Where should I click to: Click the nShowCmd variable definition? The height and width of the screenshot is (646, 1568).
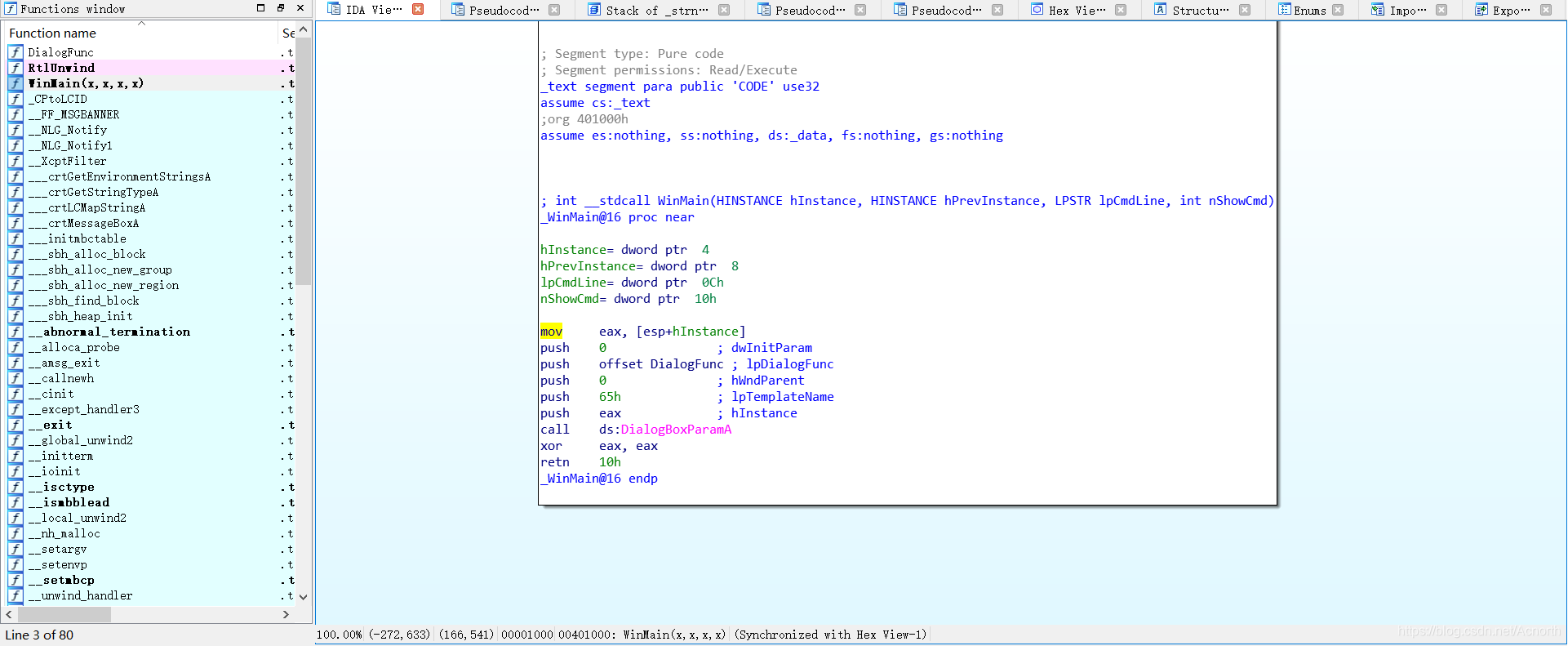coord(628,299)
